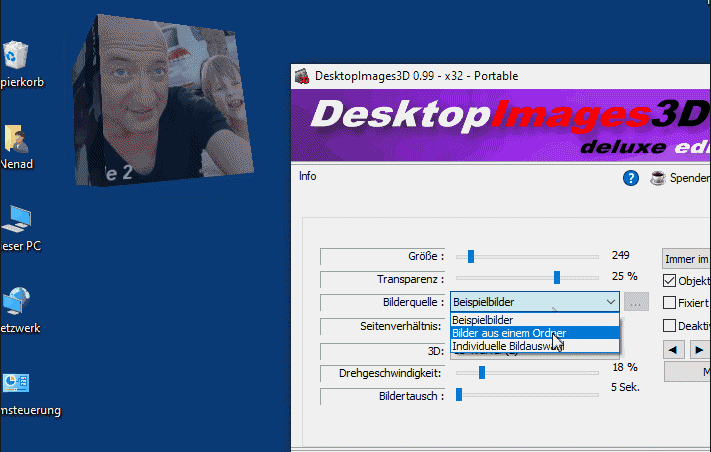Click the 18 % rotation speed value
The image size is (711, 452).
click(x=625, y=367)
